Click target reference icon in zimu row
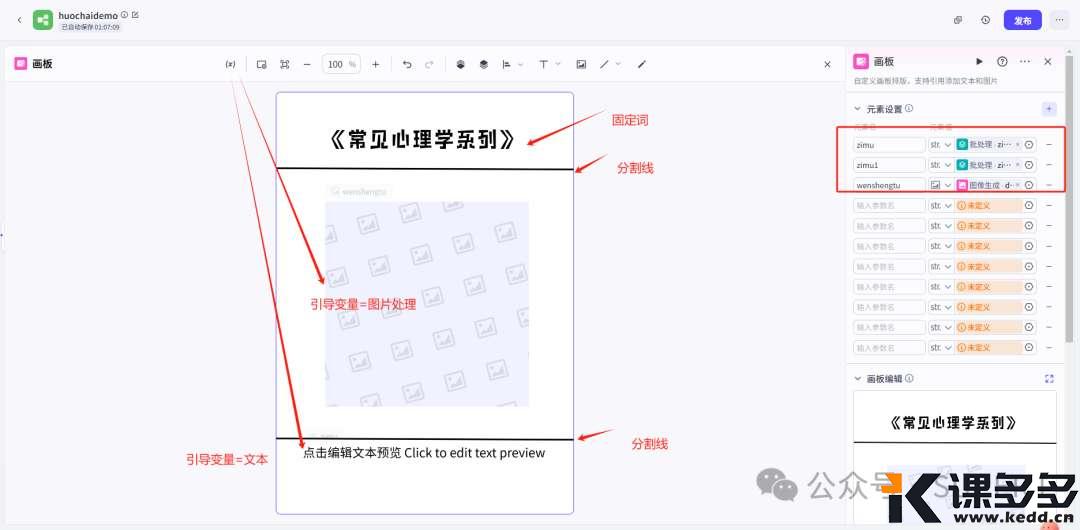Screen dimensions: 1080x530 point(1029,145)
